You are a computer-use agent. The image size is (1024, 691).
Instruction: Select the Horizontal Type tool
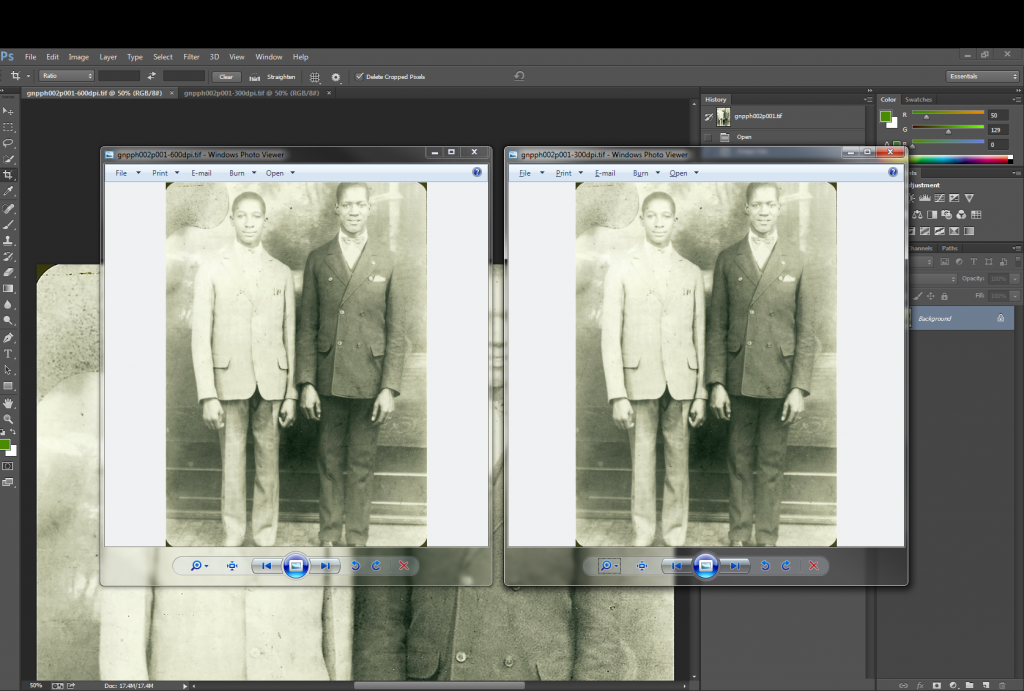[x=8, y=353]
